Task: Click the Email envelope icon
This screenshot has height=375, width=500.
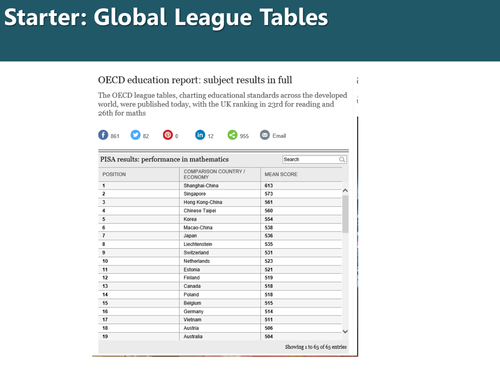Action: [265, 135]
